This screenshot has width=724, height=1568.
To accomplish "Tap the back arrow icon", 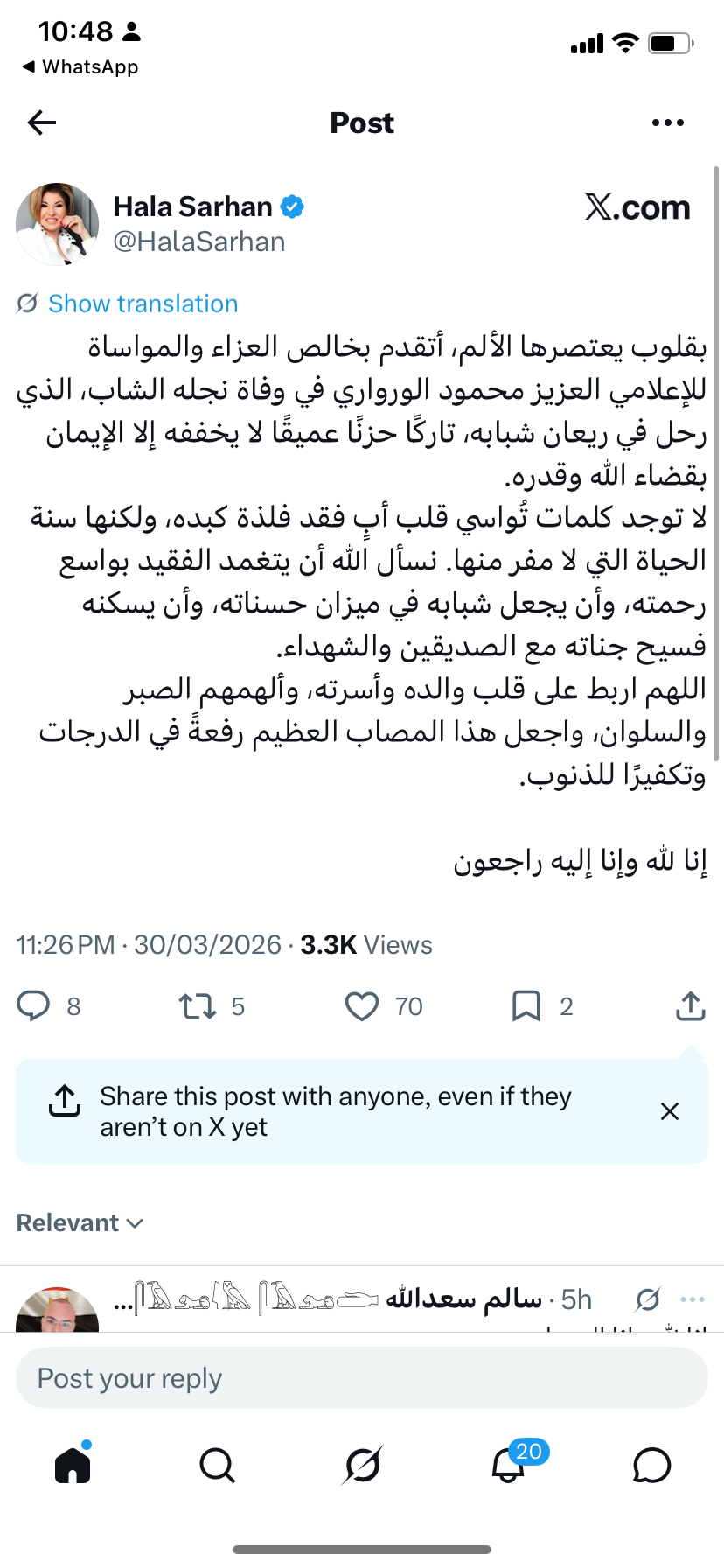I will [x=42, y=122].
